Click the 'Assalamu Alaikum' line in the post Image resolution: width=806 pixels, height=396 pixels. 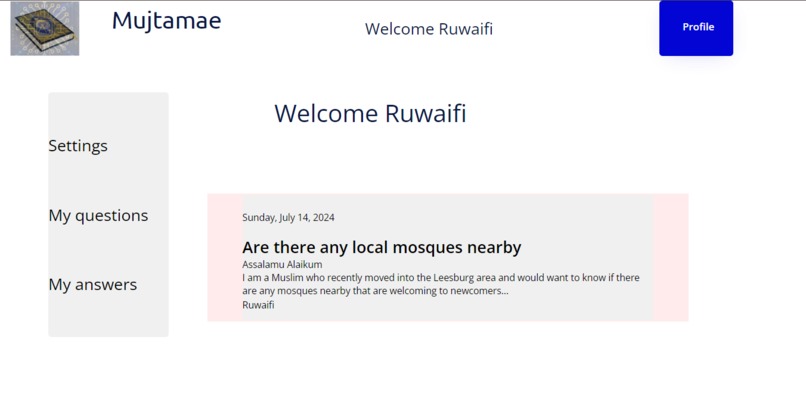(282, 265)
